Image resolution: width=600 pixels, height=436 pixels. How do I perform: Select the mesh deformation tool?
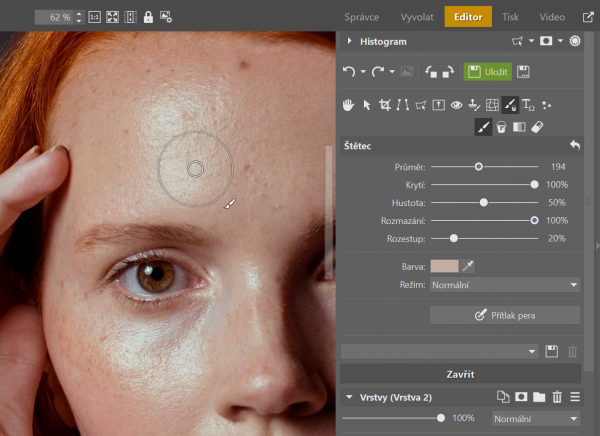[492, 105]
